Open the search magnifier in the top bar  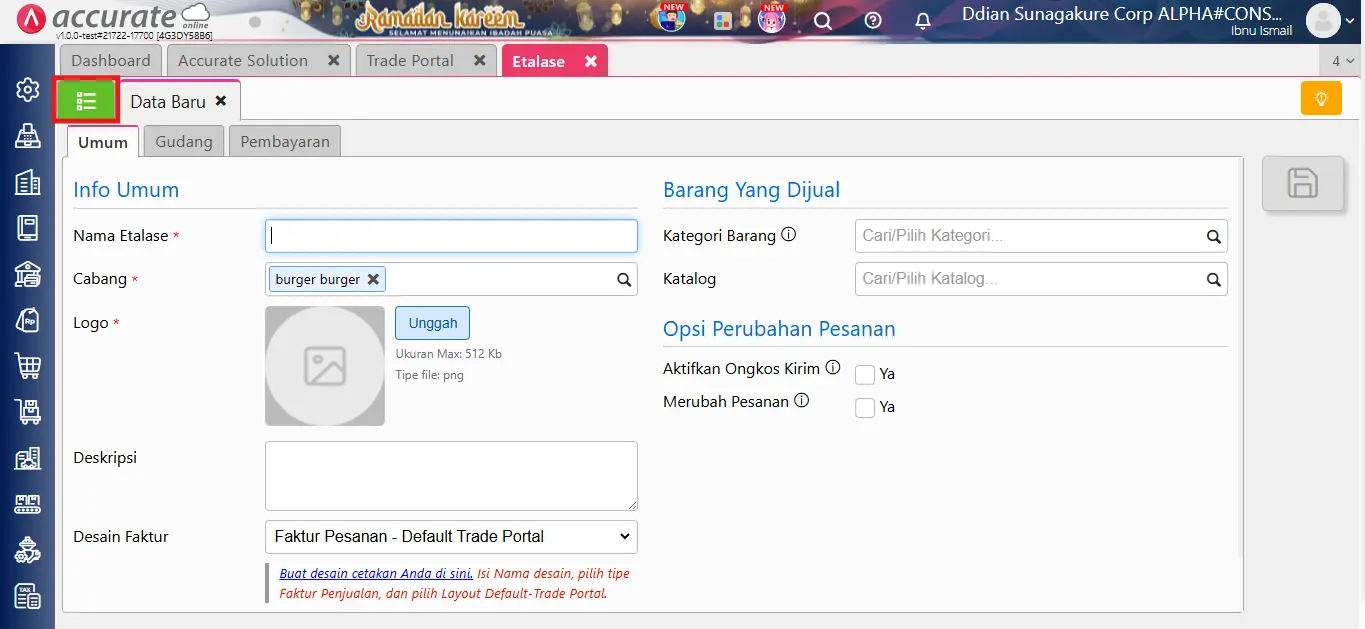pyautogui.click(x=822, y=20)
